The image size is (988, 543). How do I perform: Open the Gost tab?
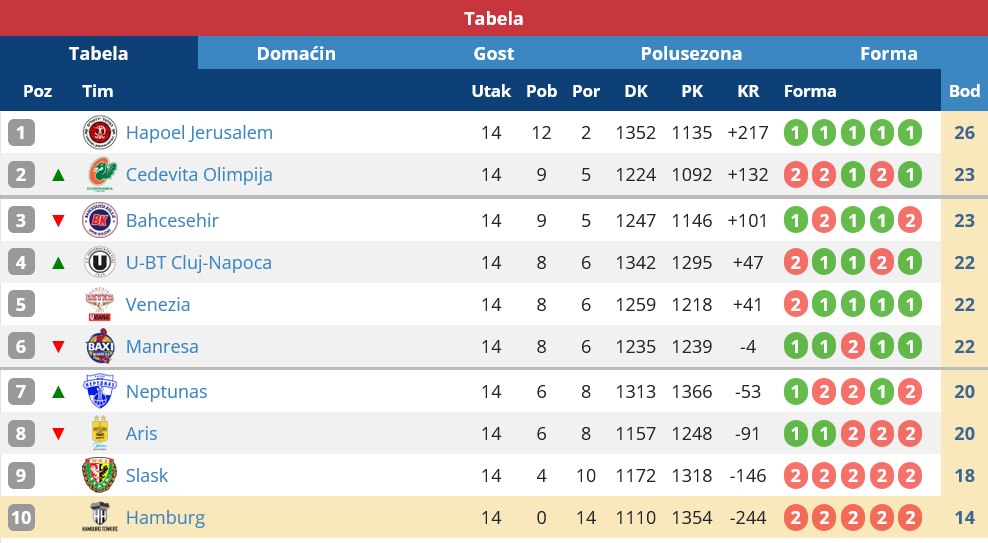[x=494, y=53]
